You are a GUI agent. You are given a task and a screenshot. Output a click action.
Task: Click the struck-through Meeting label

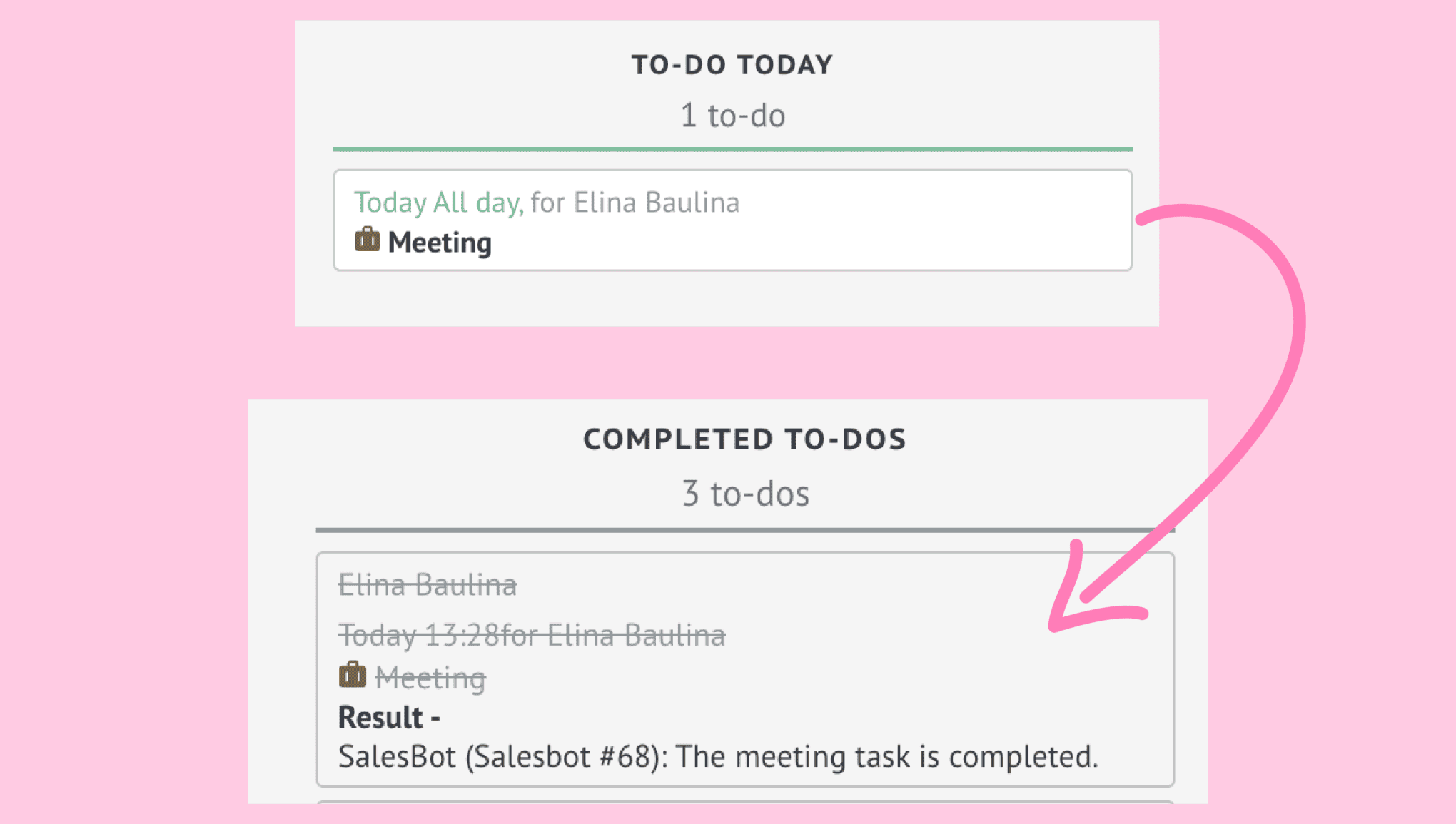[430, 678]
